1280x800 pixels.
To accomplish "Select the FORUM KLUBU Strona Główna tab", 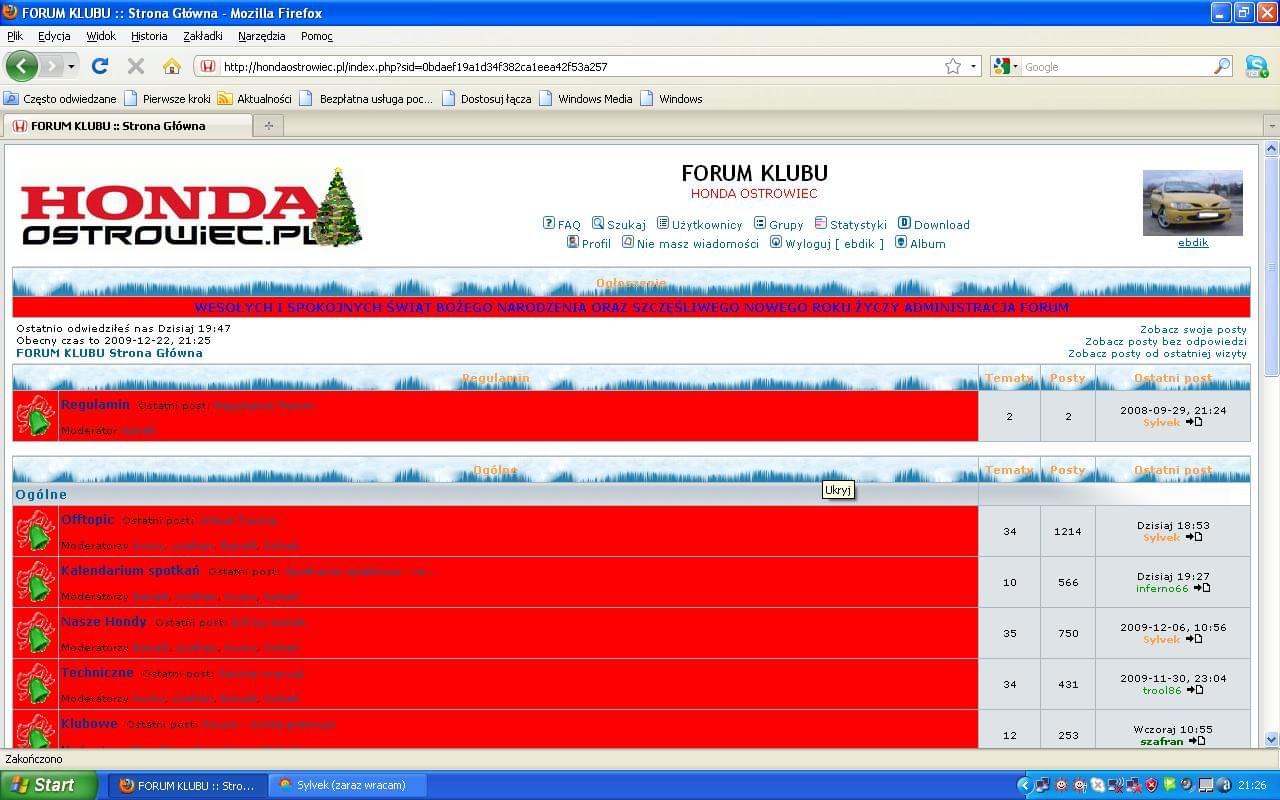I will pyautogui.click(x=128, y=126).
